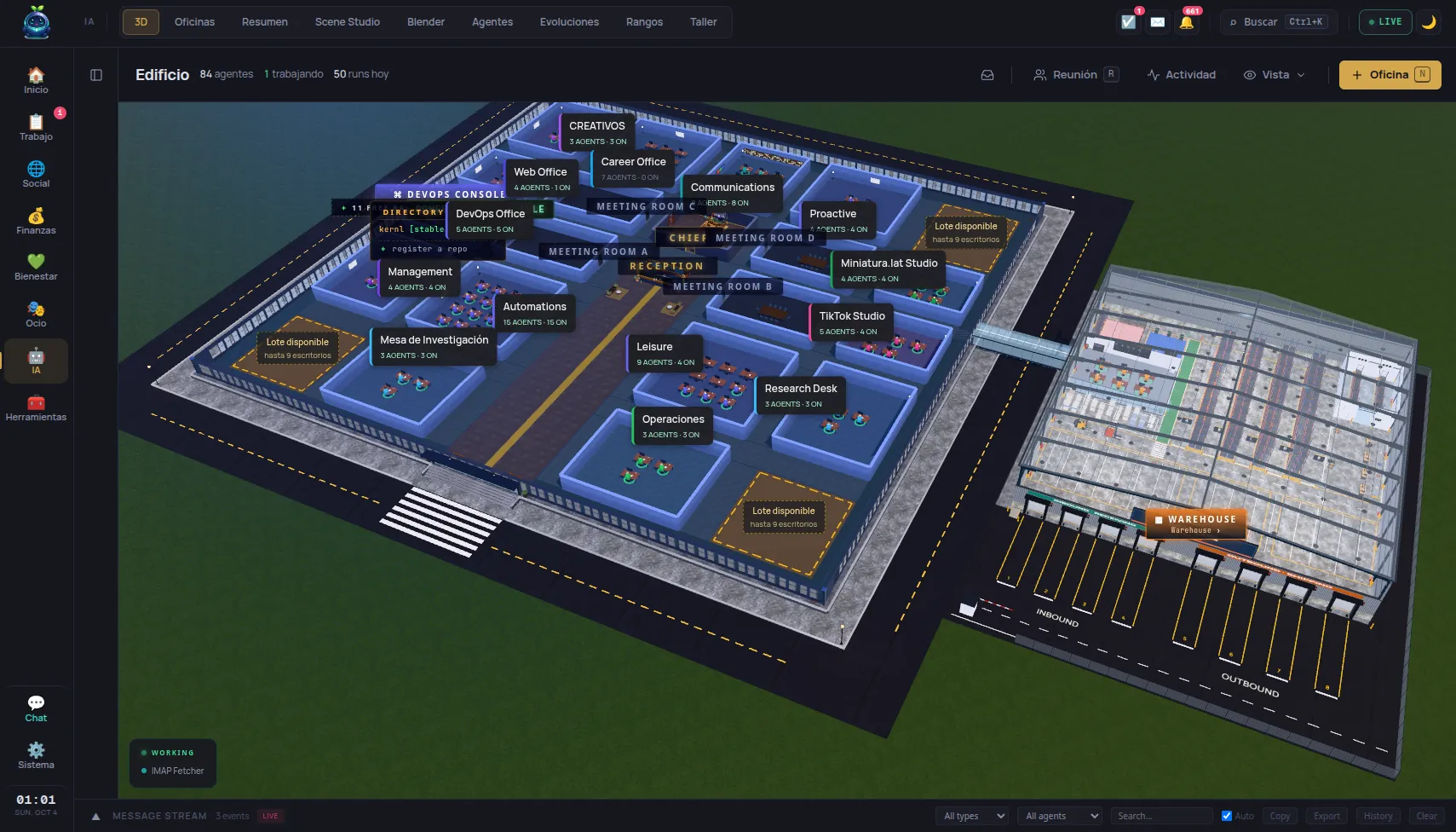Open the mail envelope icon in top bar
Image resolution: width=1456 pixels, height=832 pixels.
click(1157, 22)
